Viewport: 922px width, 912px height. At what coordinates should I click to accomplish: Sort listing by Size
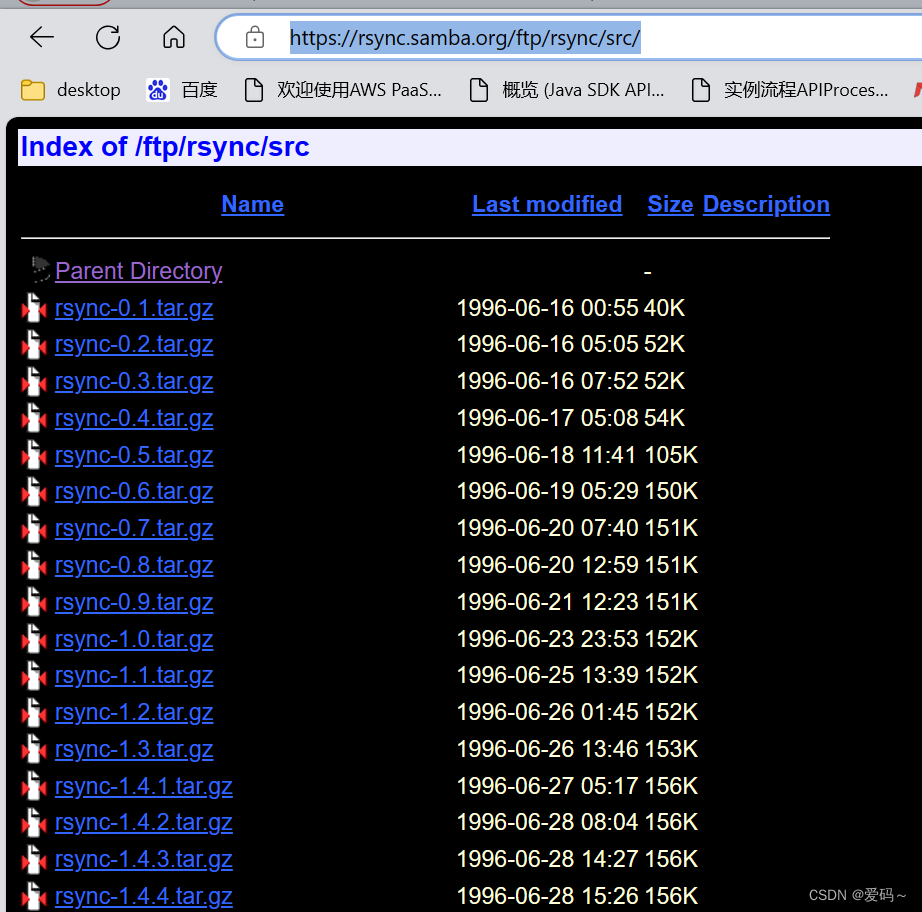coord(669,204)
